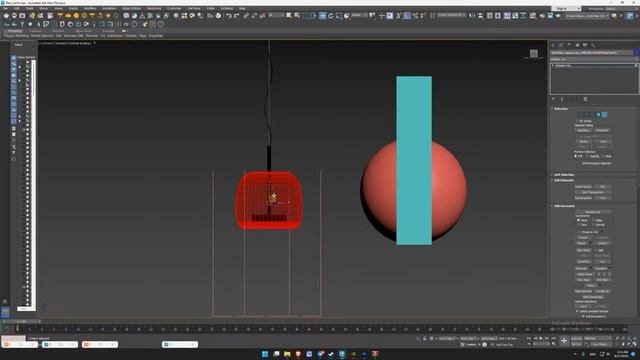This screenshot has height=360, width=640.
Task: Select the SubObj preview selection radio
Action: 588,156
